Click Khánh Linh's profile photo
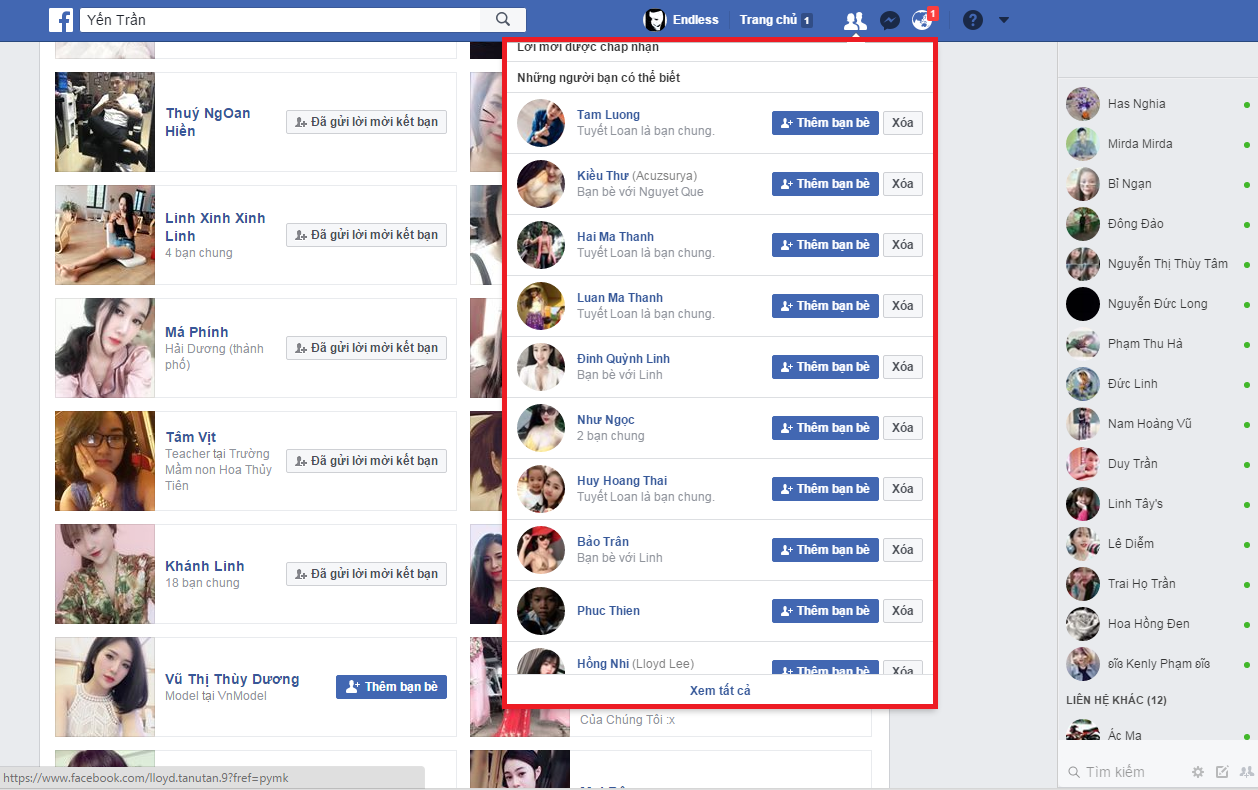The image size is (1258, 790). (x=105, y=574)
